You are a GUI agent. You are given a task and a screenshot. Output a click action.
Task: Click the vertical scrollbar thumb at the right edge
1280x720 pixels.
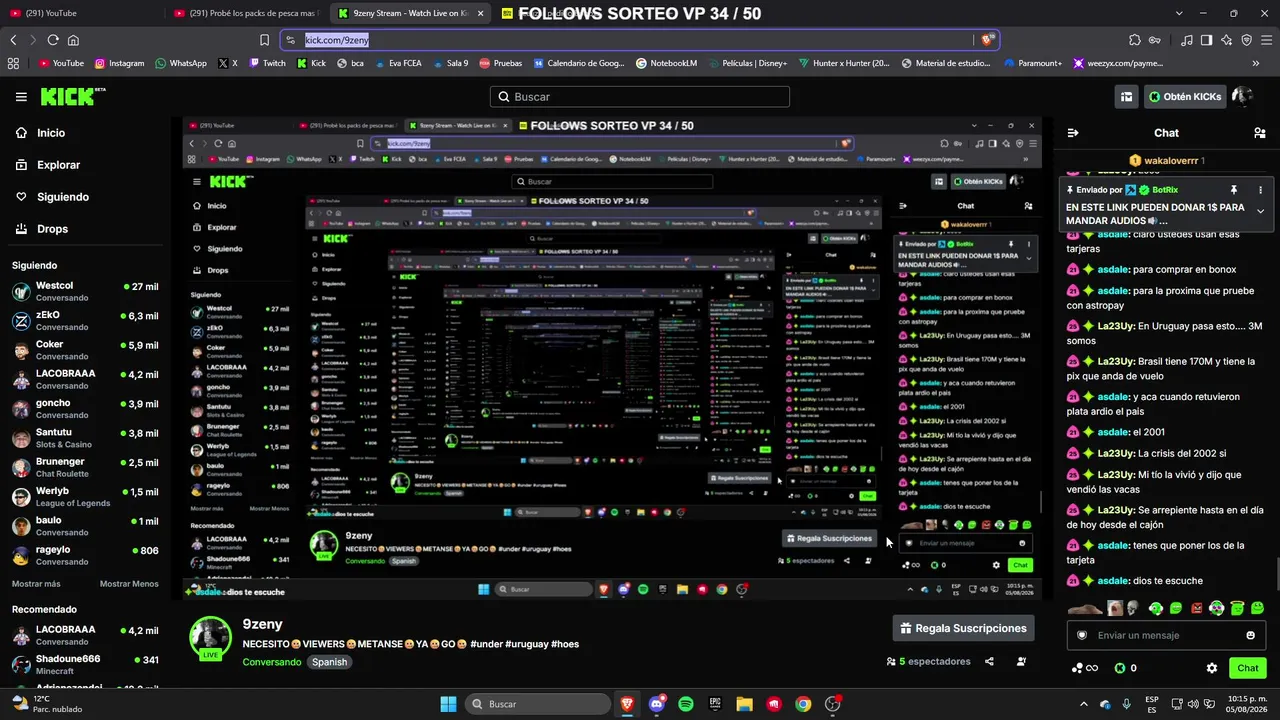(x=1276, y=574)
